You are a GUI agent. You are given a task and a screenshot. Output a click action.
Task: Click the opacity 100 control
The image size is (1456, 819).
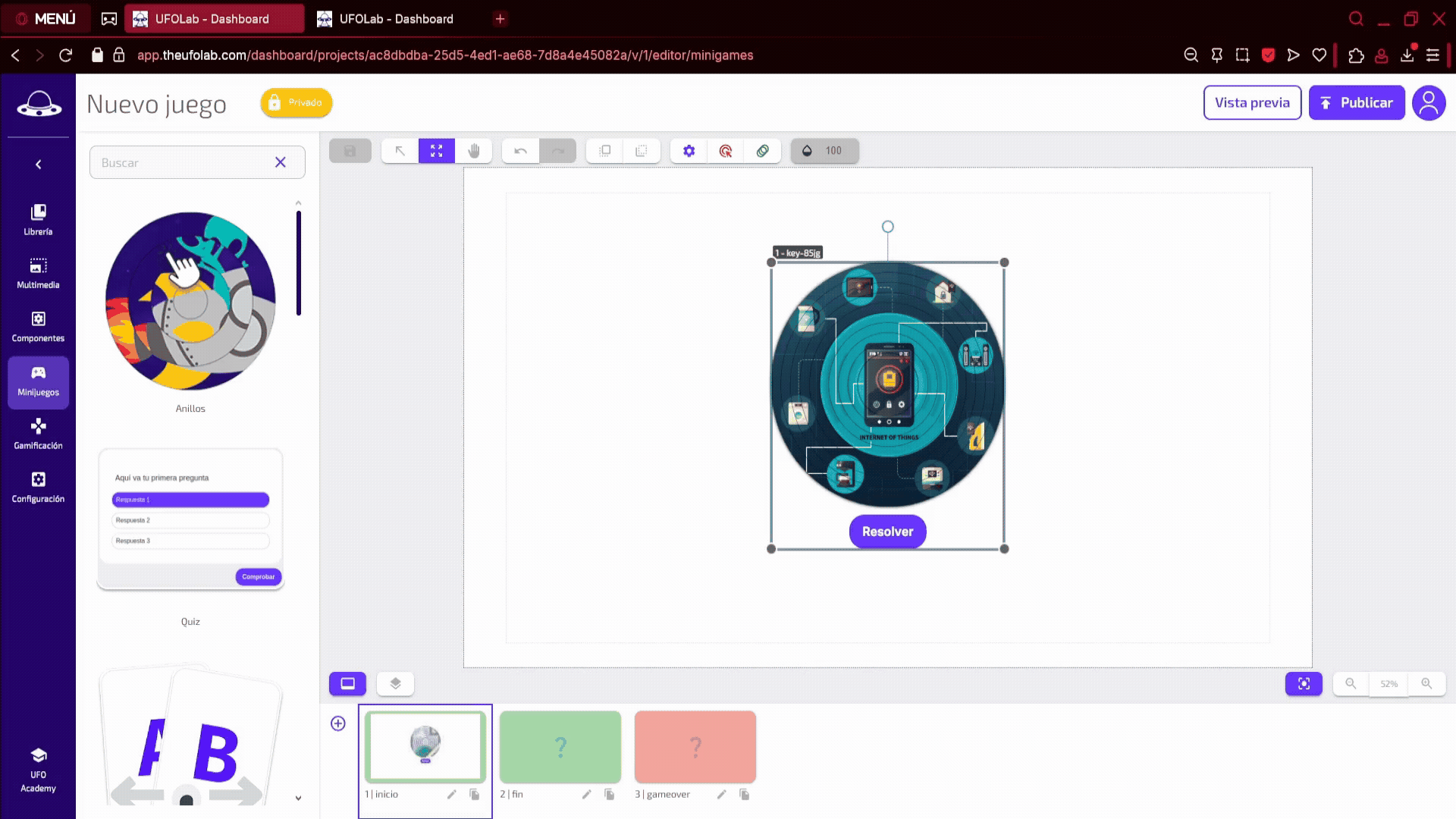(x=824, y=151)
